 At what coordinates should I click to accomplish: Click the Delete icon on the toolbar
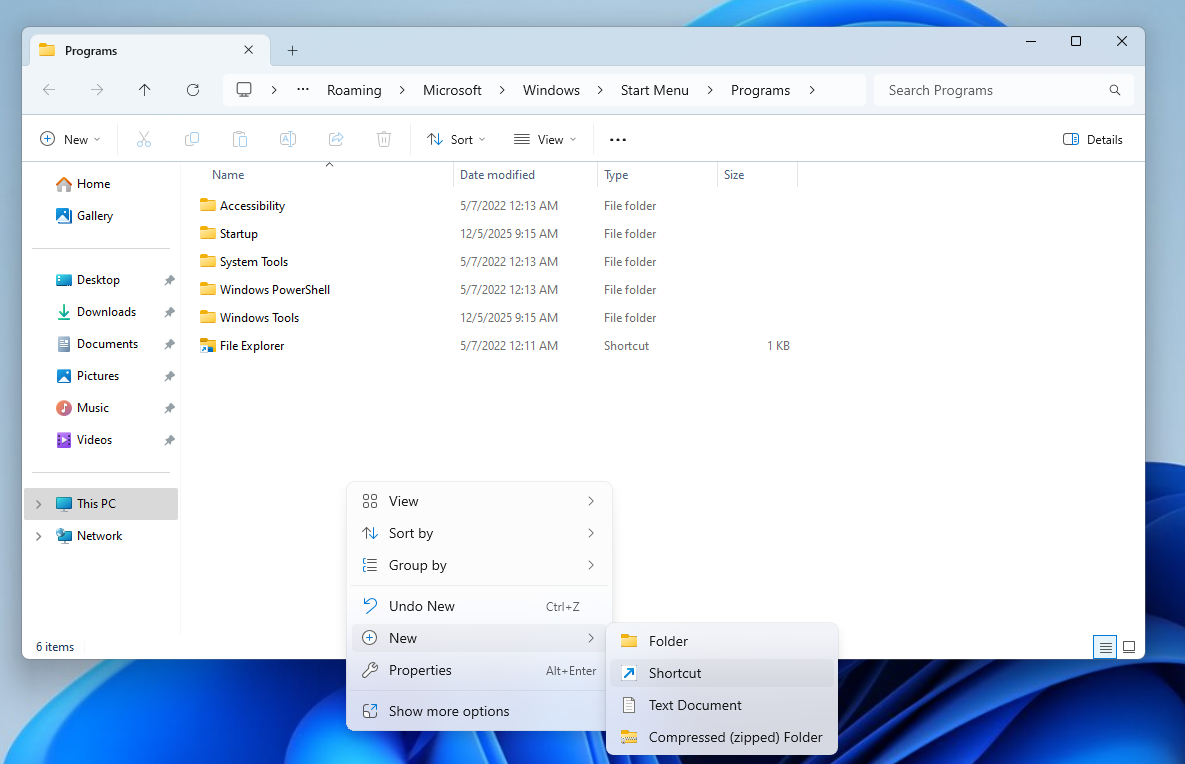(384, 139)
